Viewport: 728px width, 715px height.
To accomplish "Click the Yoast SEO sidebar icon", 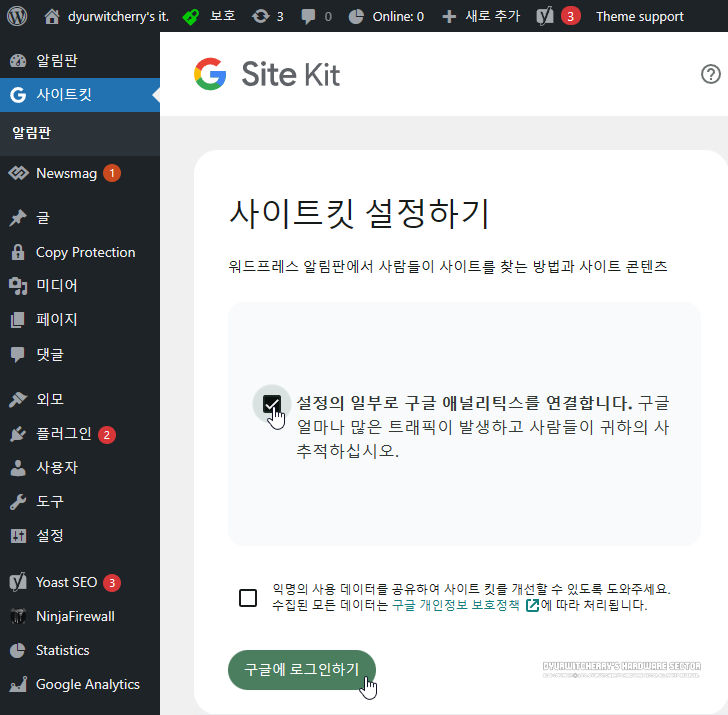I will click(x=18, y=582).
